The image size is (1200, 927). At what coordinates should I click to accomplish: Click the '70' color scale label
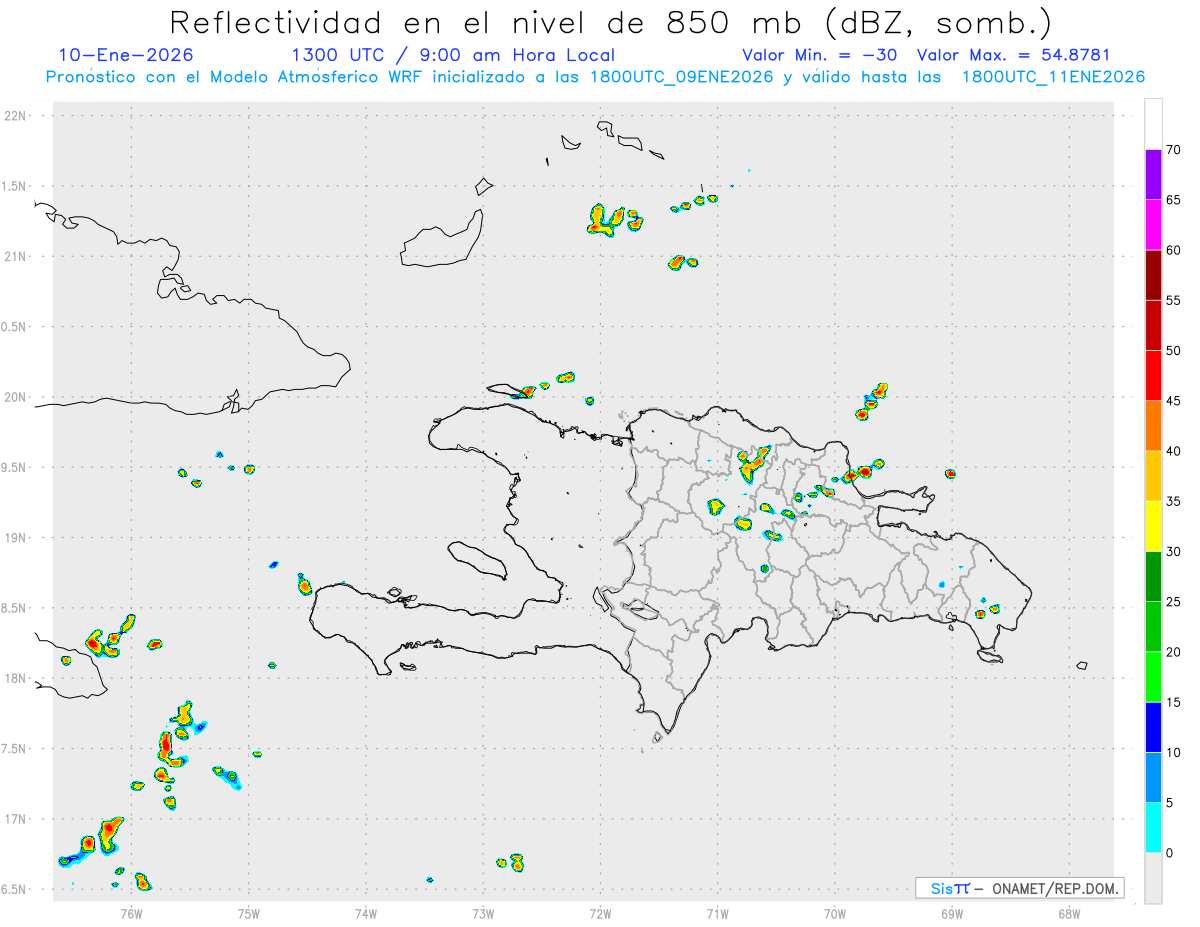[x=1173, y=150]
